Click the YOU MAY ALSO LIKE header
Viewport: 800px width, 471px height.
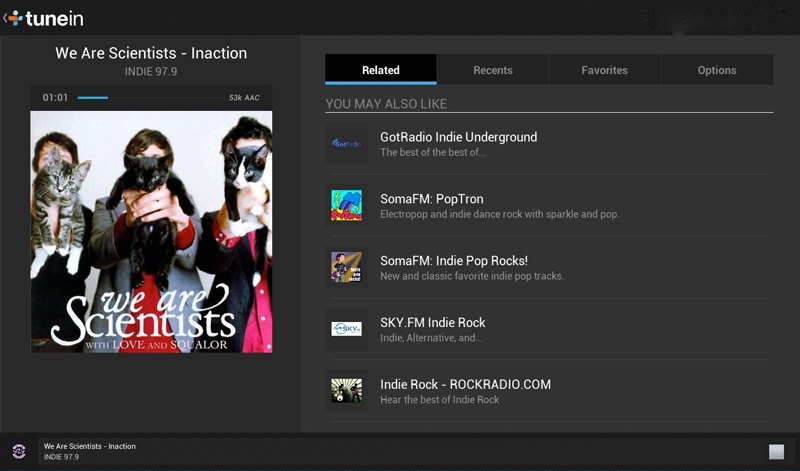[386, 104]
